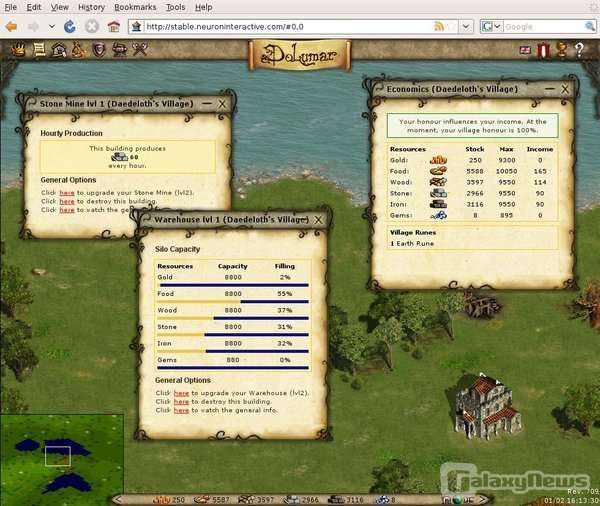The height and width of the screenshot is (506, 600).
Task: Click 'here' to upgrade your Warehouse
Action: coord(181,393)
